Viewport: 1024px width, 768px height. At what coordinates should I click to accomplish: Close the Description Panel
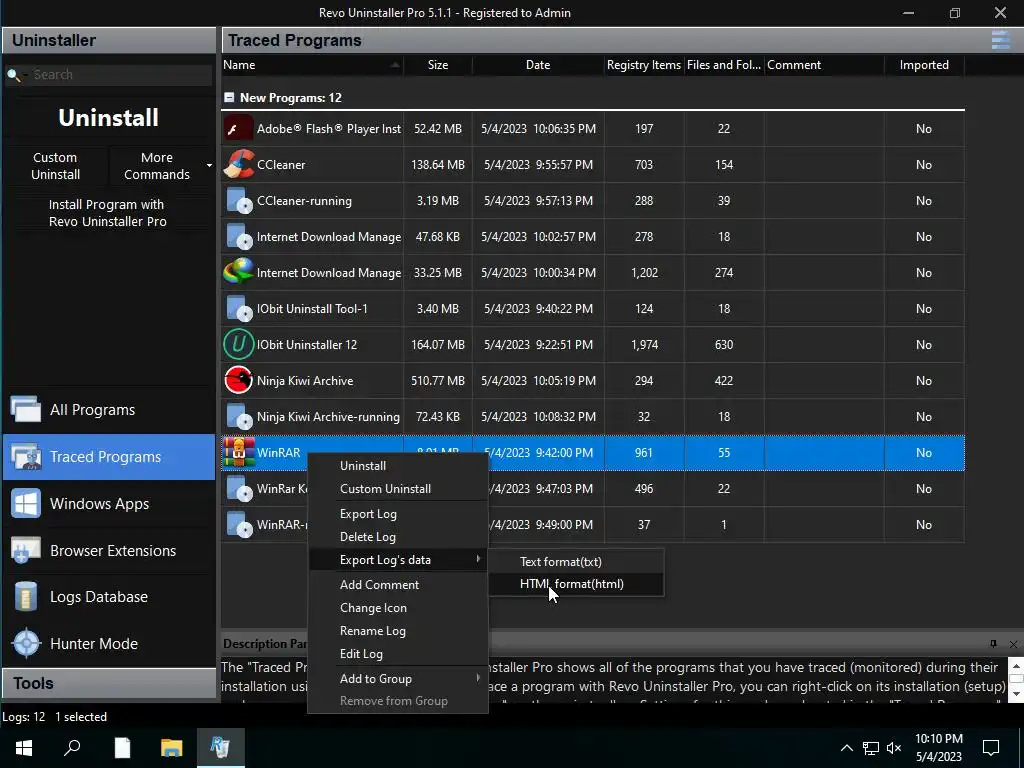point(1013,645)
